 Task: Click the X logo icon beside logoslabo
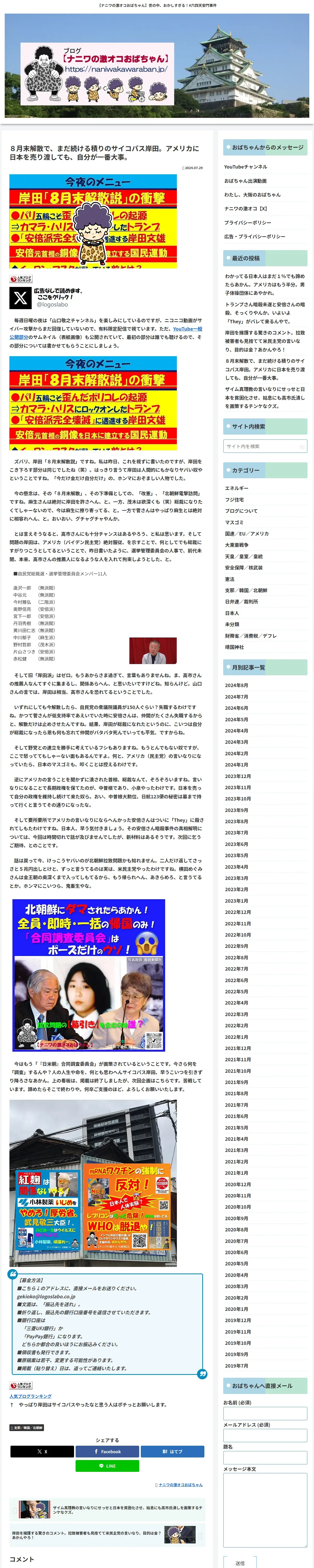21,298
